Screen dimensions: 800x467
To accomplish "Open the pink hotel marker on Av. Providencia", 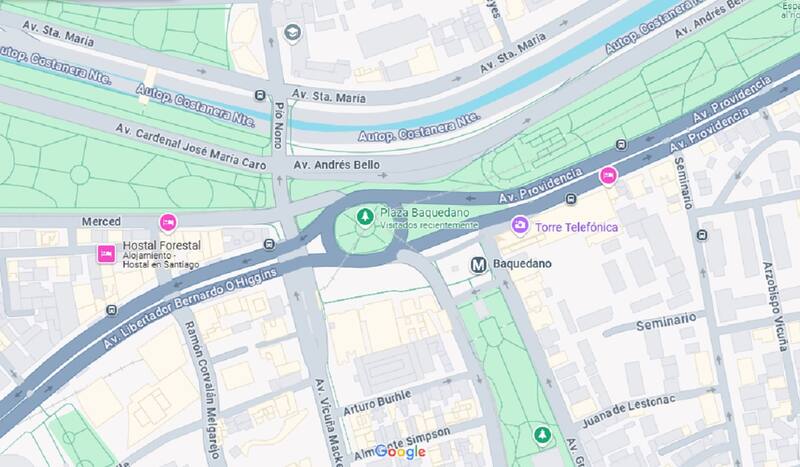I will pyautogui.click(x=608, y=176).
